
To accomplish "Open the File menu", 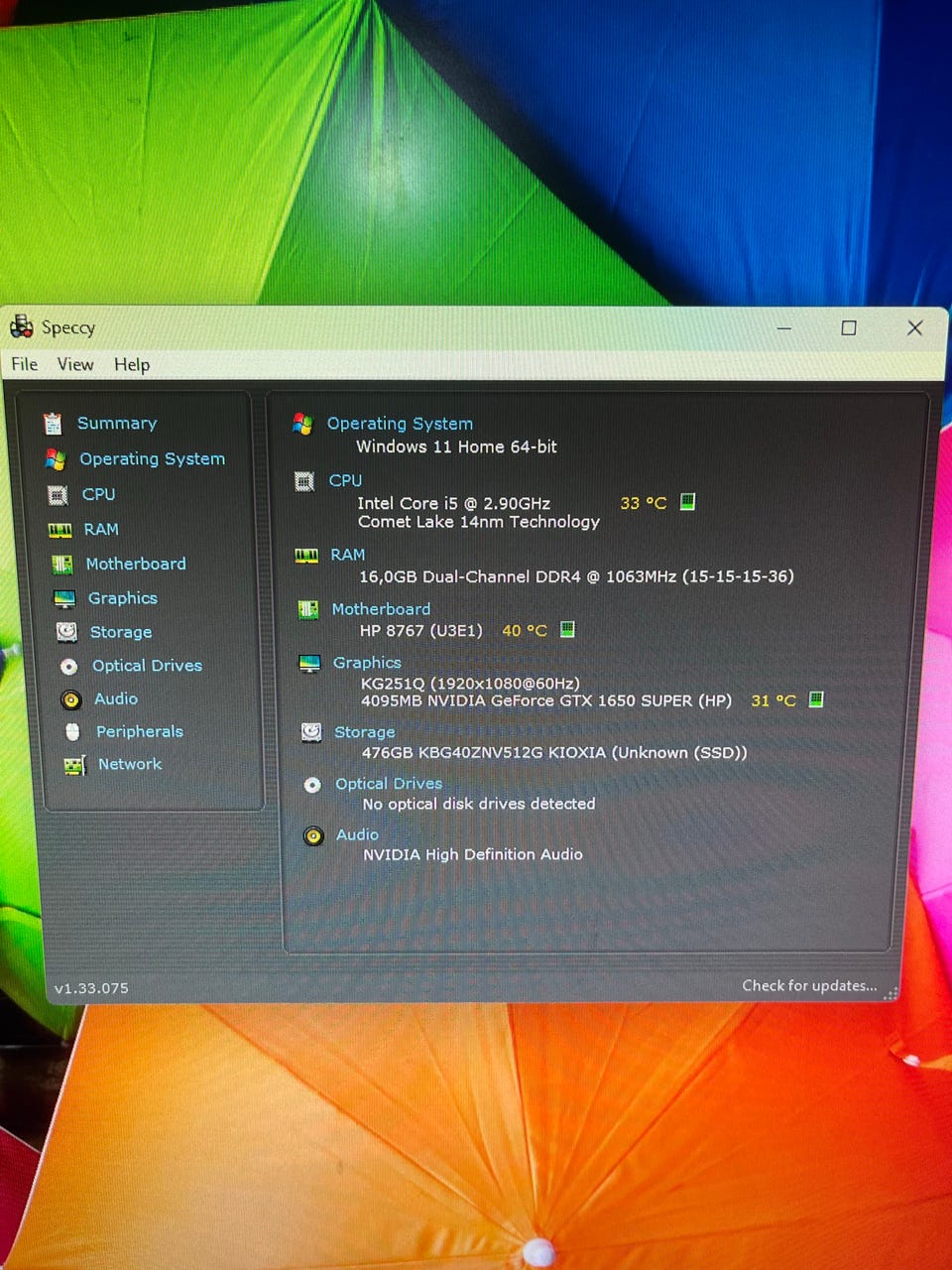I will [x=25, y=364].
